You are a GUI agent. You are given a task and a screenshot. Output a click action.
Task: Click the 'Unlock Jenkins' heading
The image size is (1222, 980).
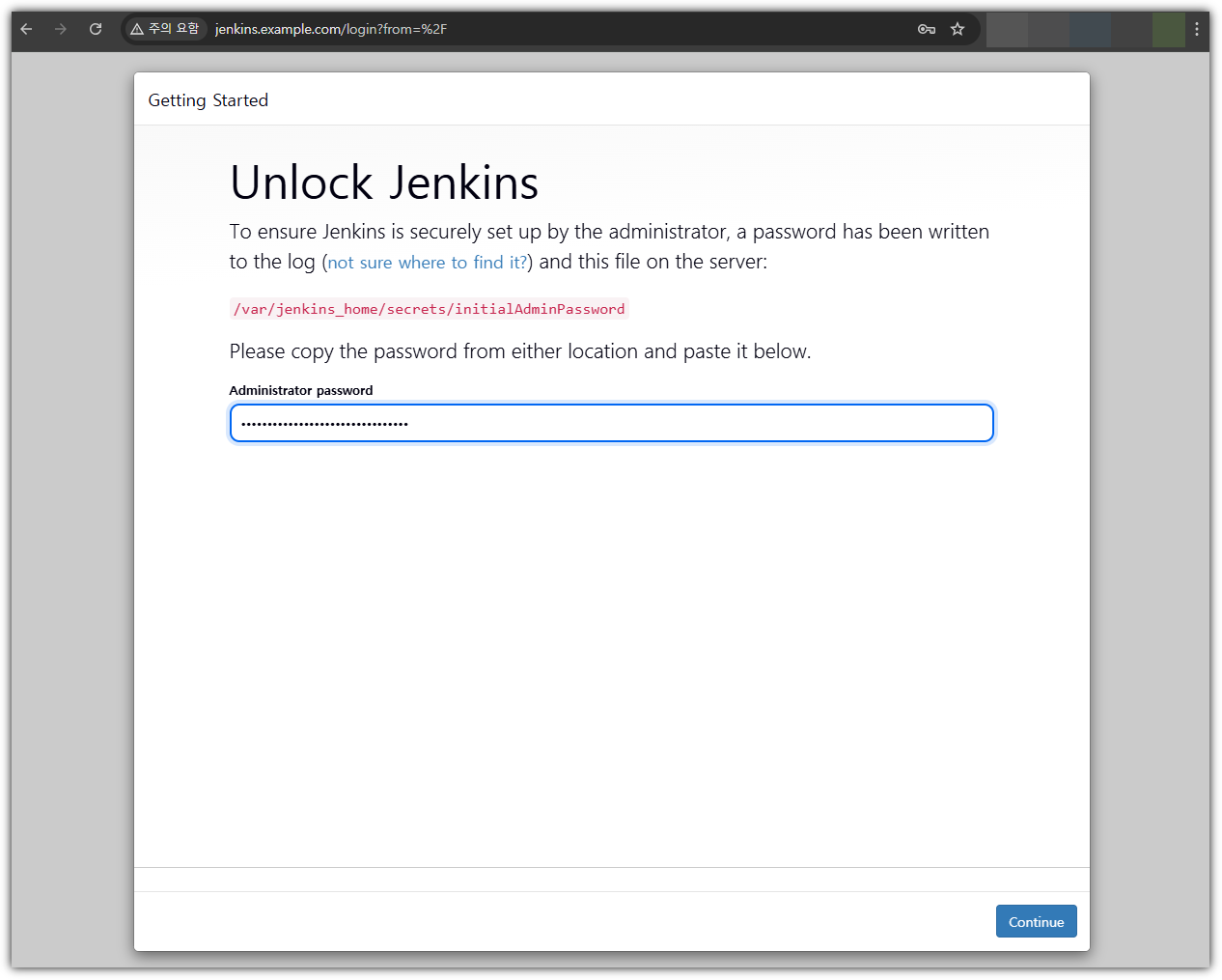(384, 183)
